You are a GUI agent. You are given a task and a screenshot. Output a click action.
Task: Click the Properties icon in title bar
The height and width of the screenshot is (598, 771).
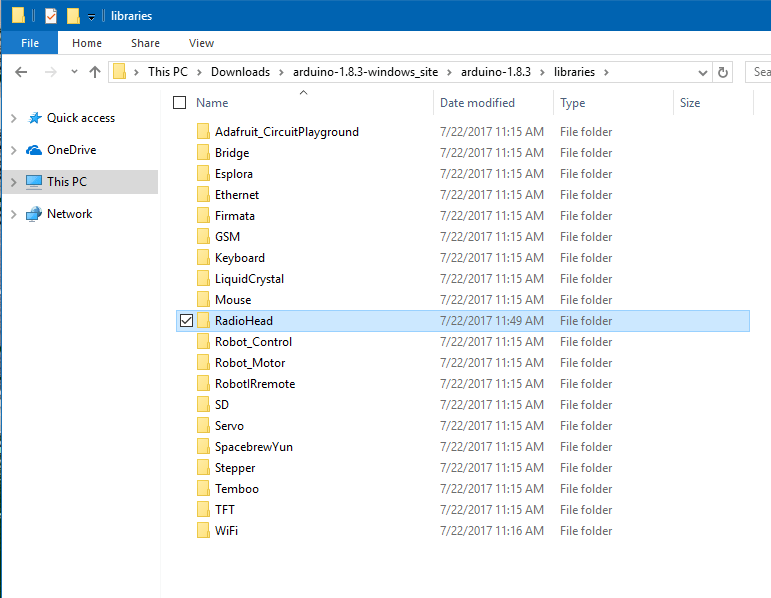point(51,16)
